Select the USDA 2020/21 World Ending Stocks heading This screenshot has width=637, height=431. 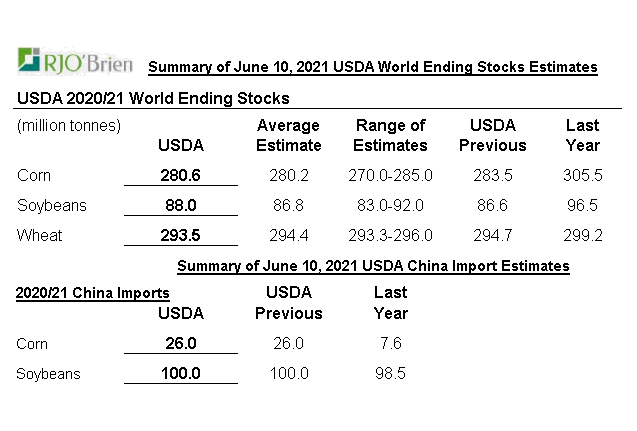[153, 98]
